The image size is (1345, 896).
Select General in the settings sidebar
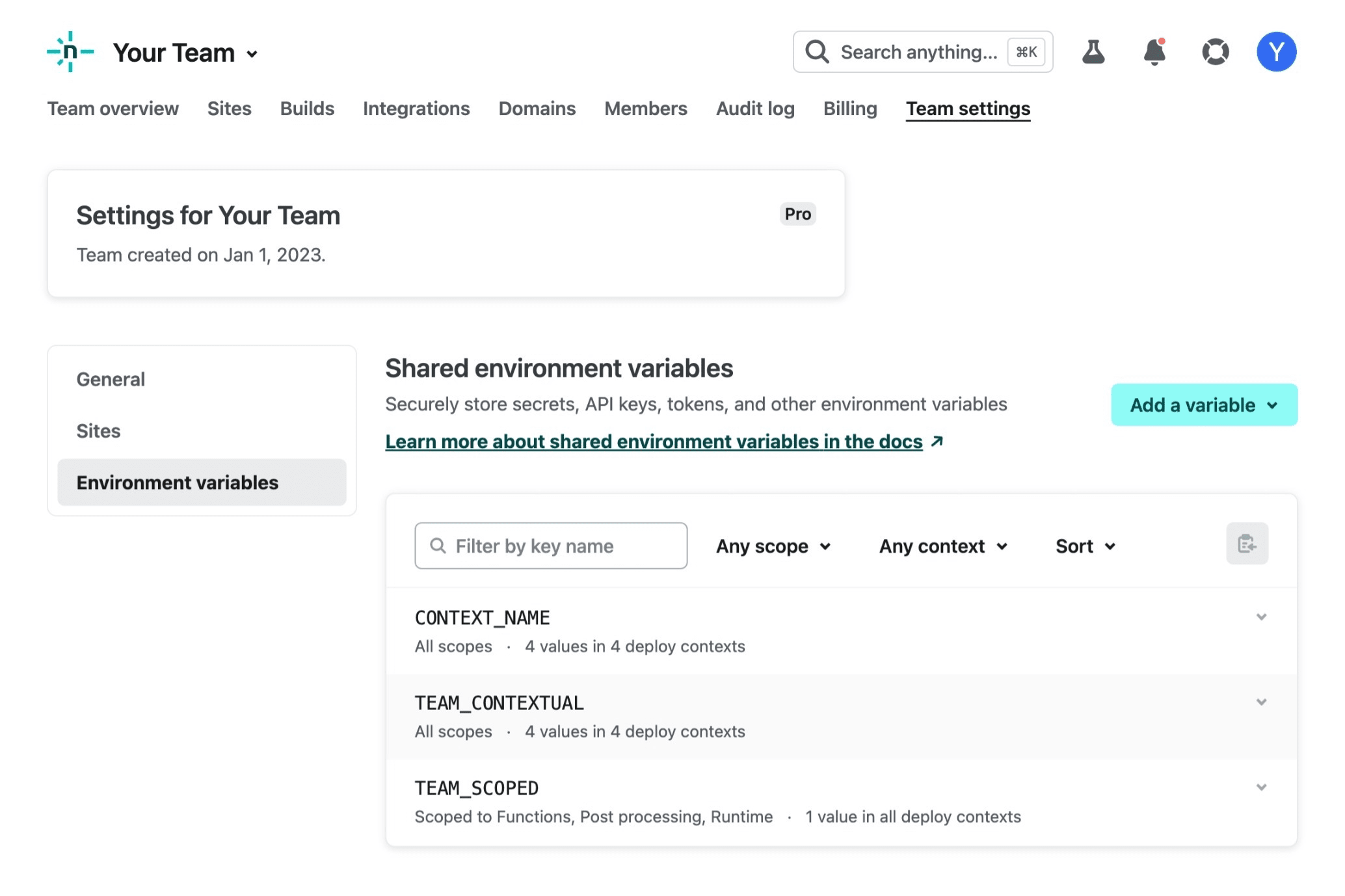tap(111, 379)
